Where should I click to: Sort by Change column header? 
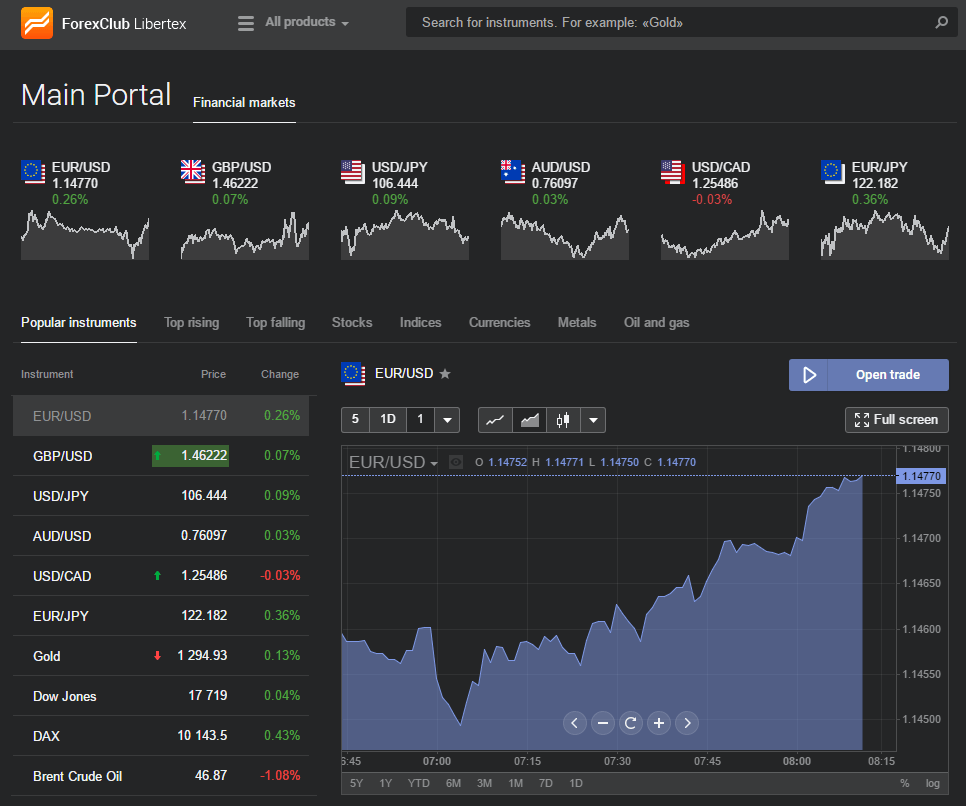(x=280, y=374)
